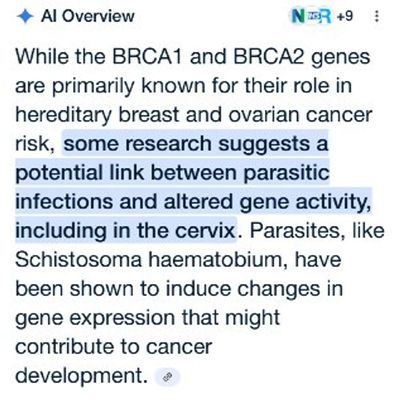400x404 pixels.
Task: Click the AI Overview heading label
Action: pyautogui.click(x=88, y=16)
